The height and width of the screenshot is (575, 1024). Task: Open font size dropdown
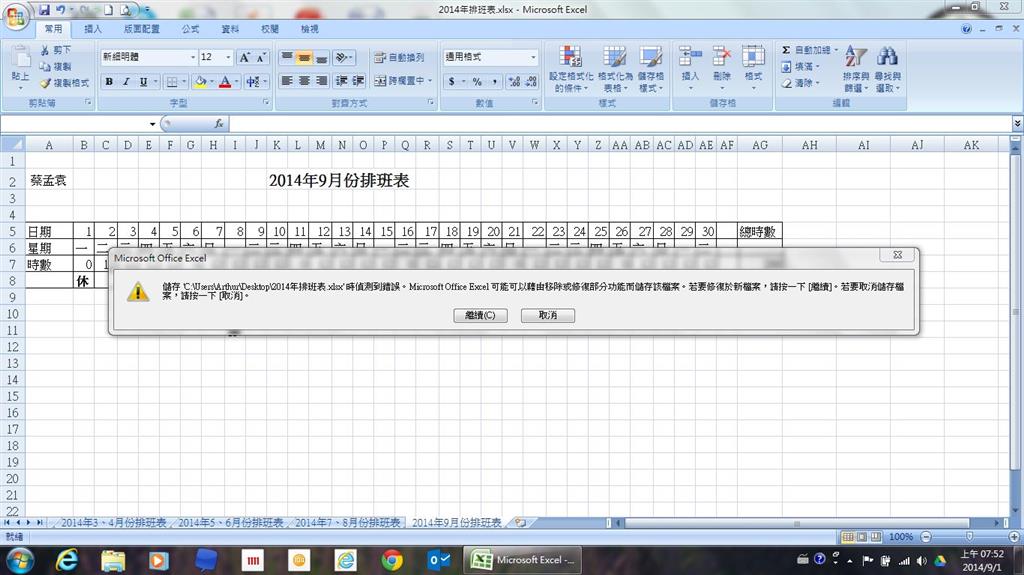(x=228, y=58)
